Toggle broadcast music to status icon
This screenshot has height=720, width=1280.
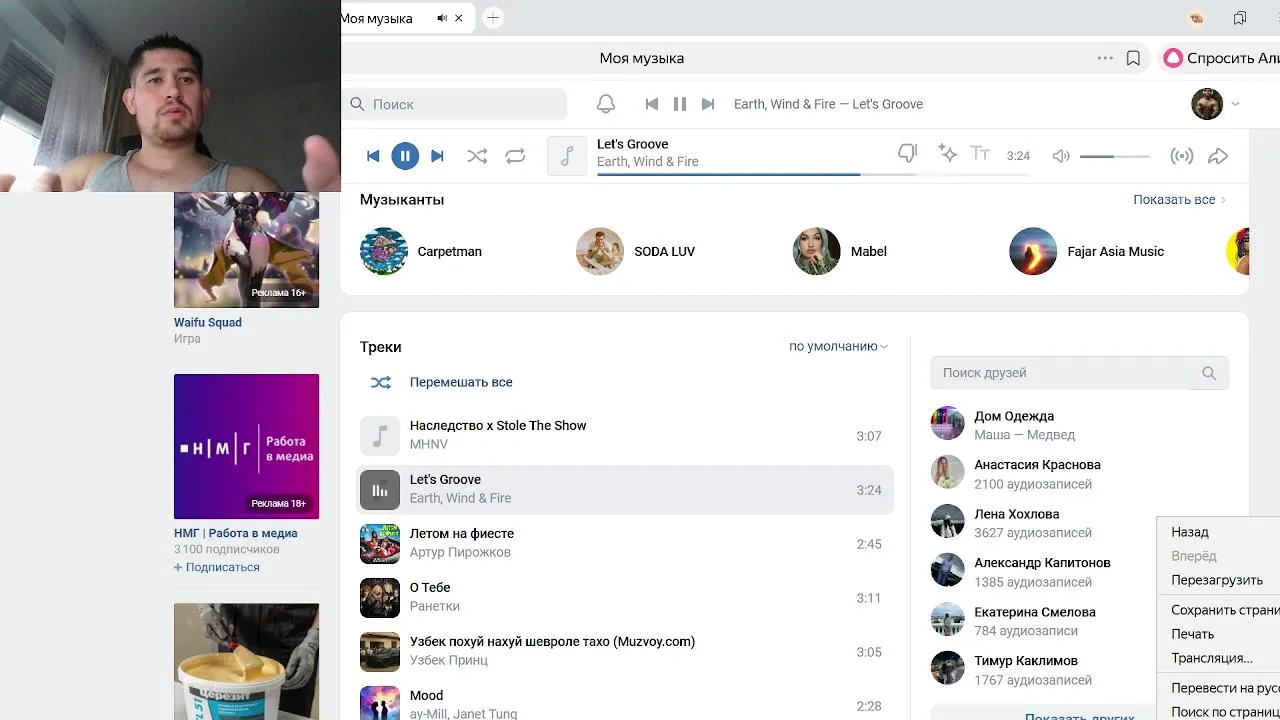tap(1182, 156)
